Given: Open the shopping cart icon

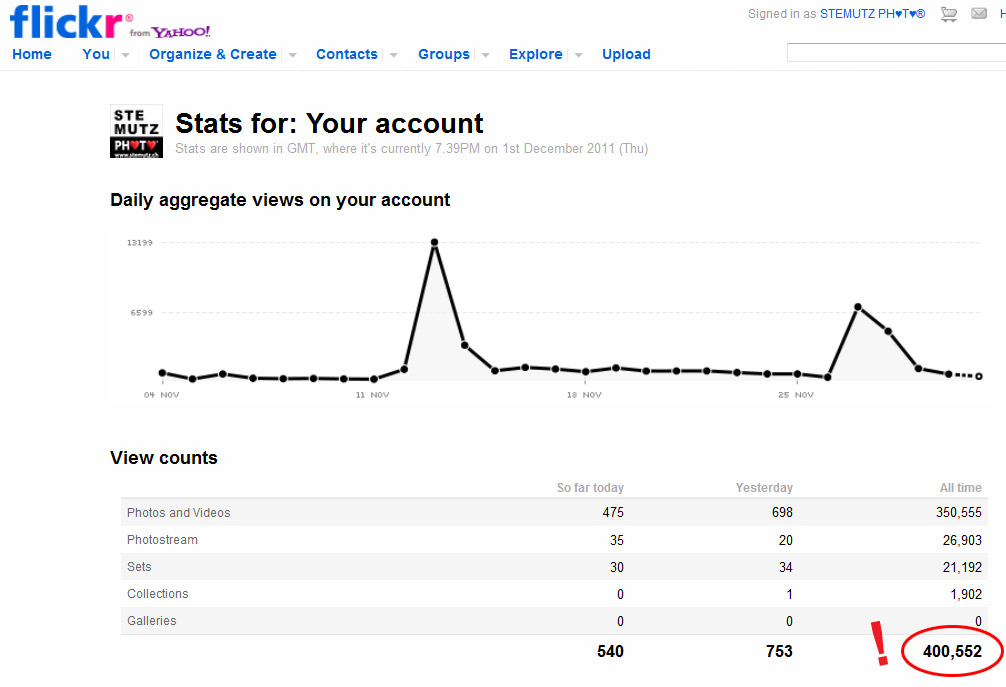Looking at the screenshot, I should 949,14.
